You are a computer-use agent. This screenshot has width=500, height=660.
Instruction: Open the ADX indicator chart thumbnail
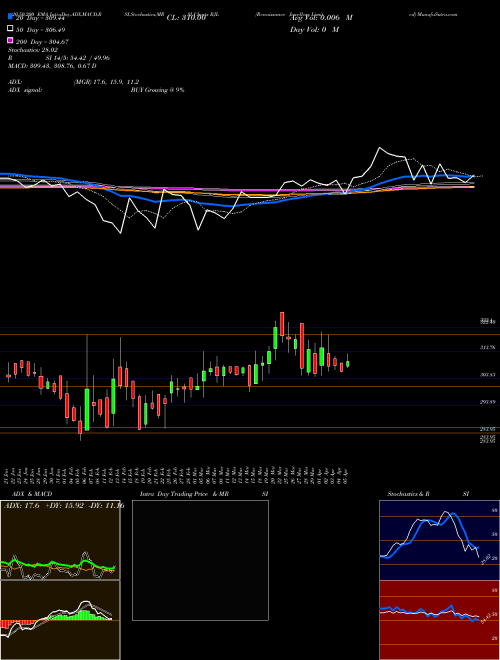point(60,540)
